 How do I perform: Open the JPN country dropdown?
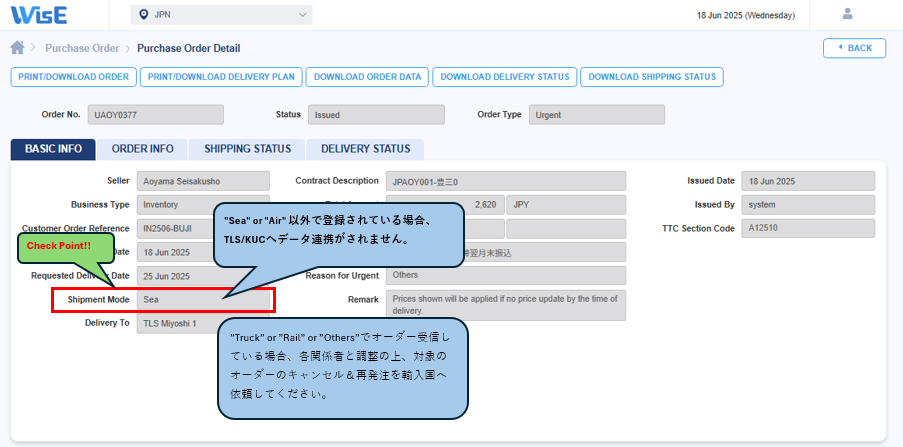point(221,15)
